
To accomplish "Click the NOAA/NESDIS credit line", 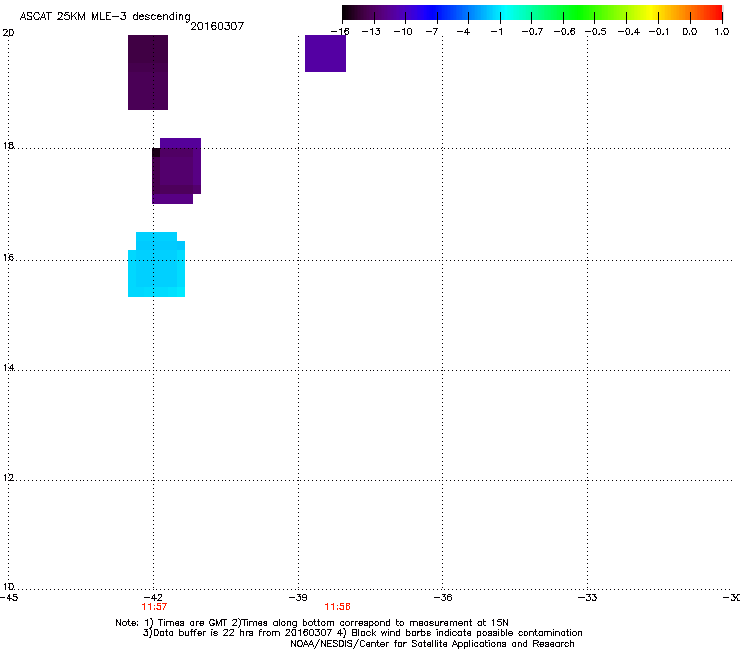I will [x=432, y=644].
